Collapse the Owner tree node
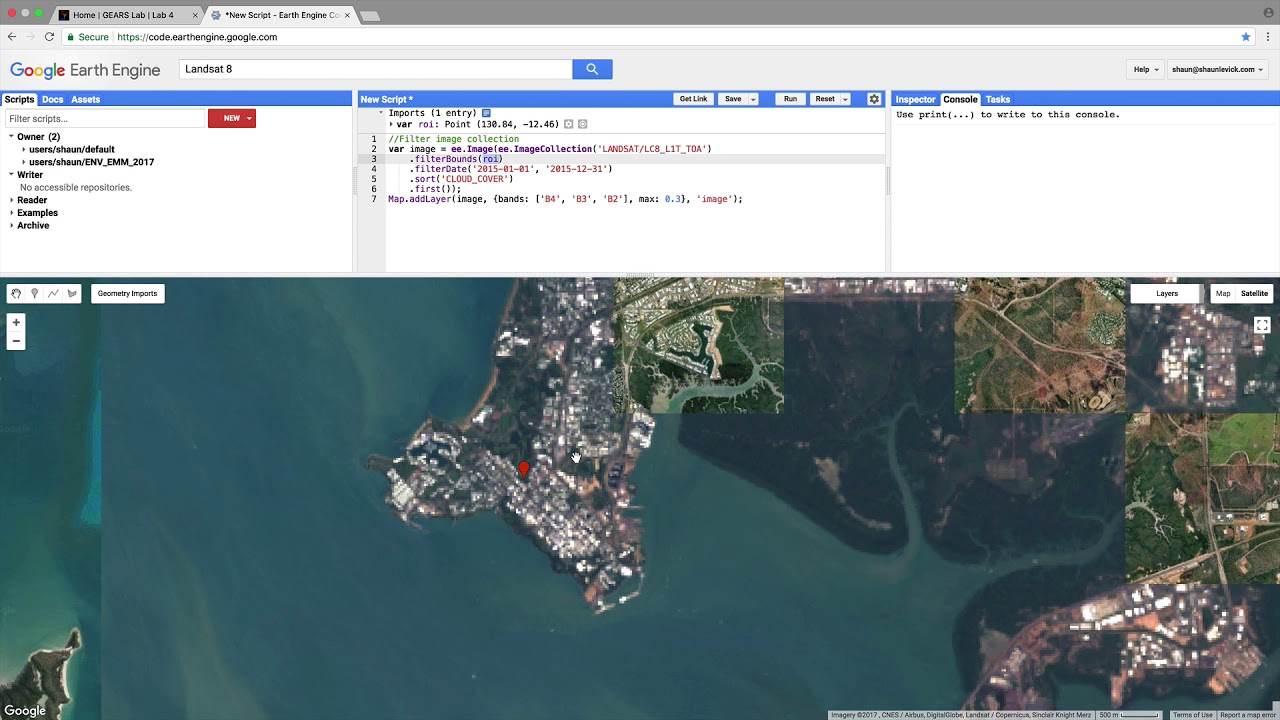 (12, 136)
